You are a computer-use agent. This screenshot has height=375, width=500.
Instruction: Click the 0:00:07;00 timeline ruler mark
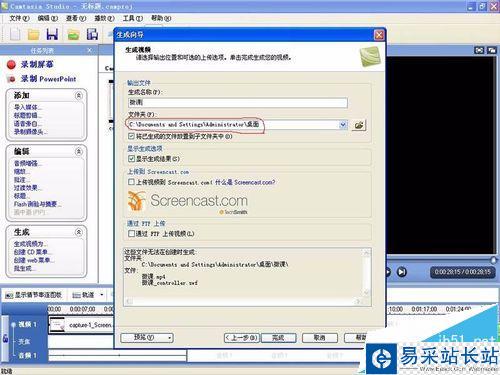coord(82,309)
